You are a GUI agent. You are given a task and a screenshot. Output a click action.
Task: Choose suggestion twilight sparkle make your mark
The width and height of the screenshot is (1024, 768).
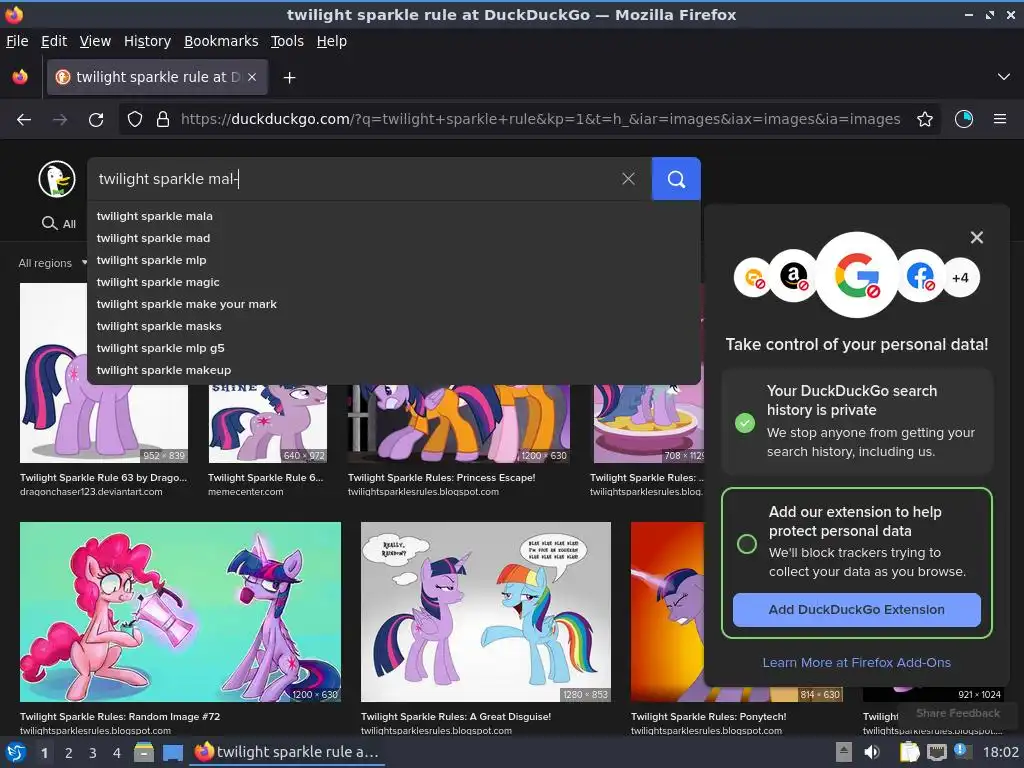(x=394, y=304)
